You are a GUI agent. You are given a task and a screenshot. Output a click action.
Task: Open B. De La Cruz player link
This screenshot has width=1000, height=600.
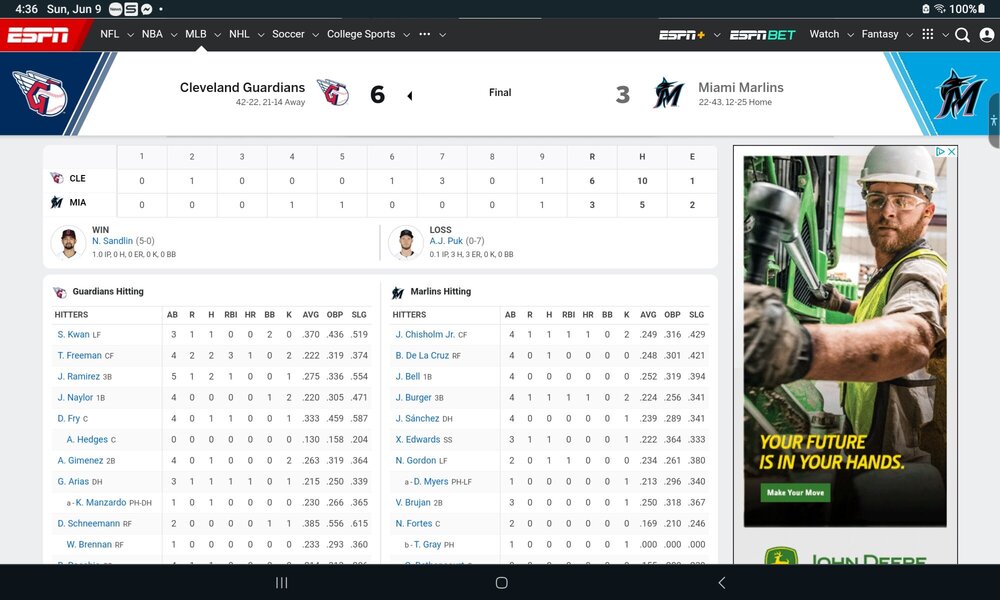pos(422,355)
